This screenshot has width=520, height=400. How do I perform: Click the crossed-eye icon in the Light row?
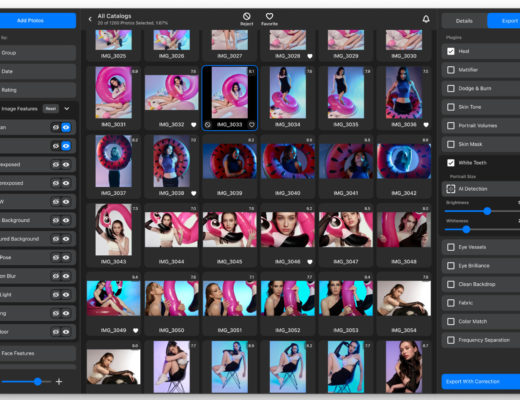point(56,295)
